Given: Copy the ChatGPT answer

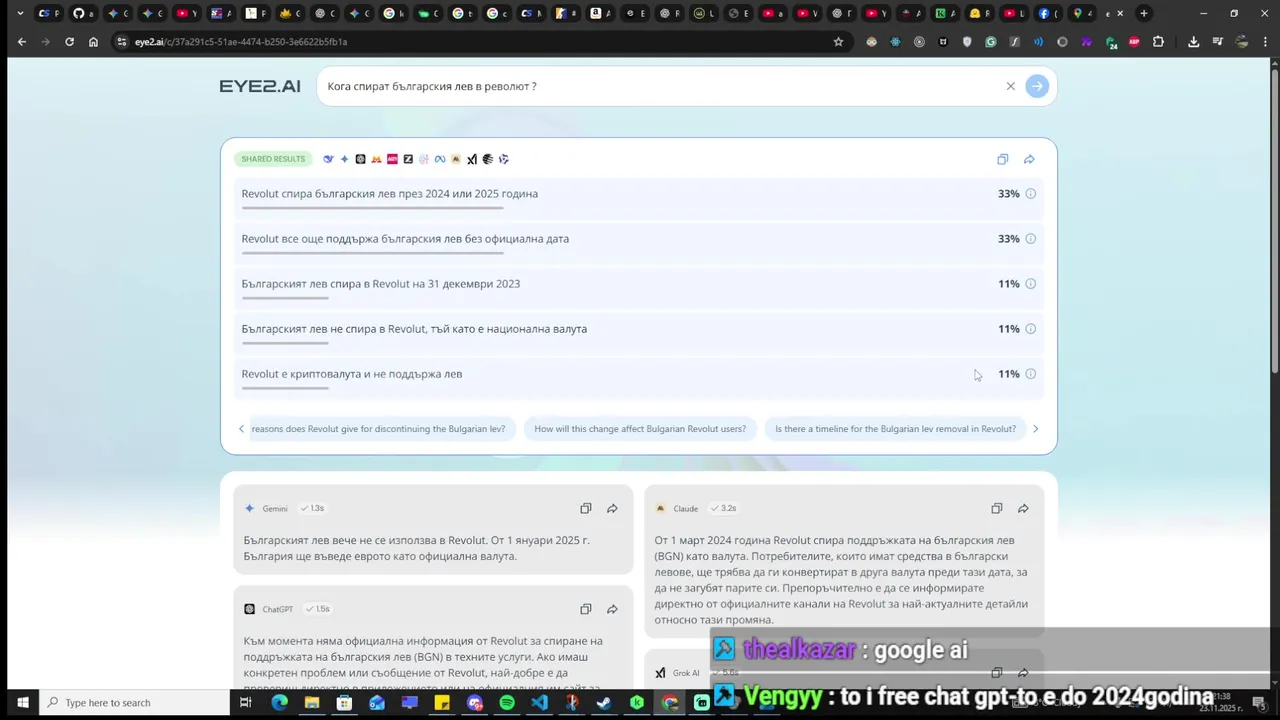Looking at the screenshot, I should point(585,609).
